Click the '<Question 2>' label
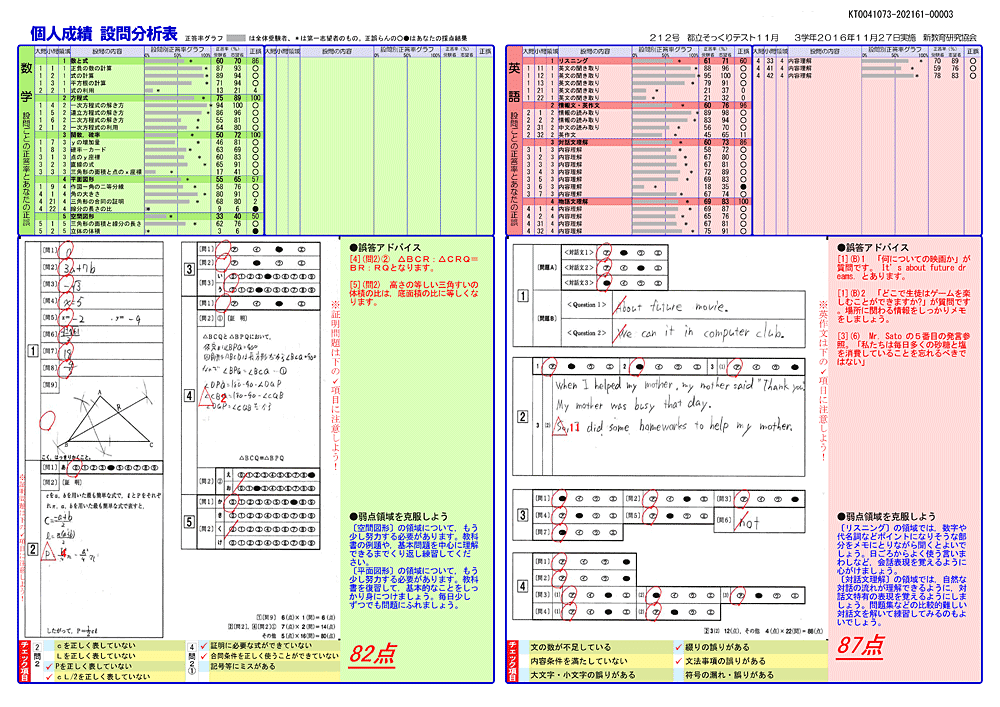The image size is (1000, 707). click(x=586, y=333)
